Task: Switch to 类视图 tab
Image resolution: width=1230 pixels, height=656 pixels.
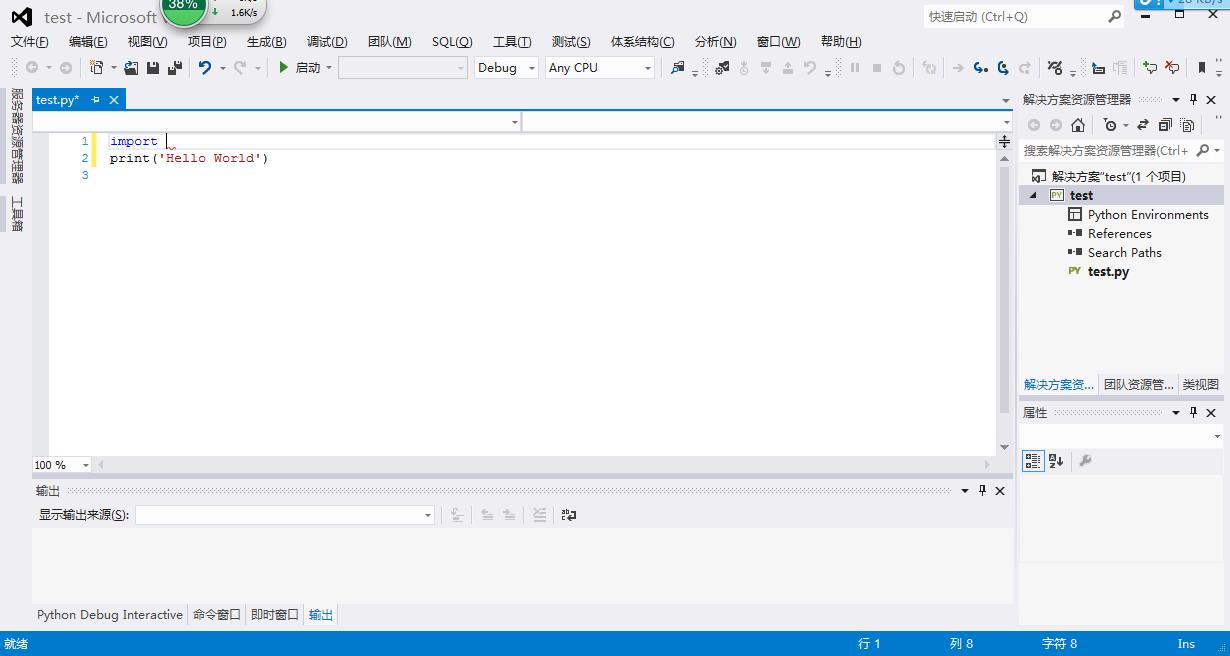Action: [x=1200, y=385]
